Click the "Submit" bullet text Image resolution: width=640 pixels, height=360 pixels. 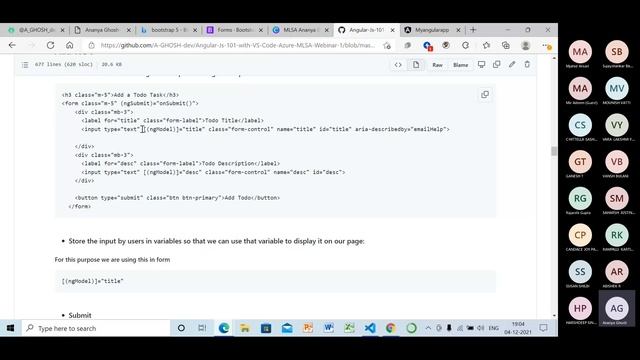coord(80,315)
